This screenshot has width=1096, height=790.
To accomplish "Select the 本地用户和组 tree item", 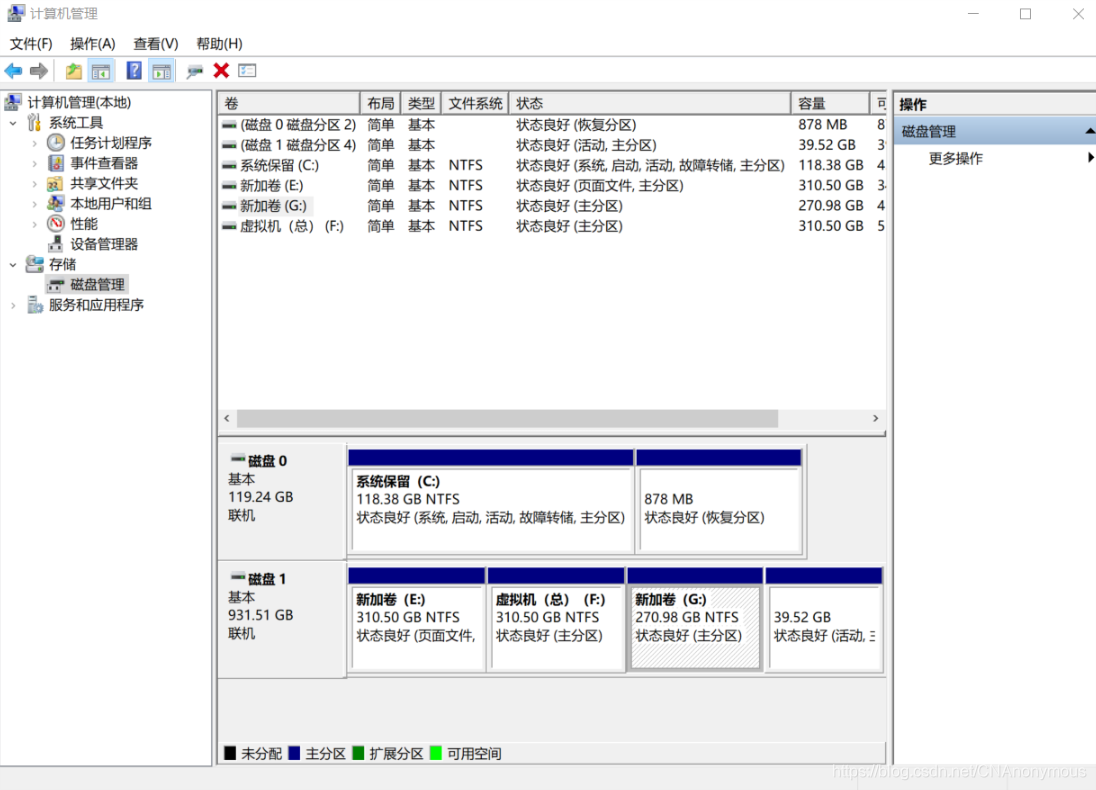I will pos(110,203).
